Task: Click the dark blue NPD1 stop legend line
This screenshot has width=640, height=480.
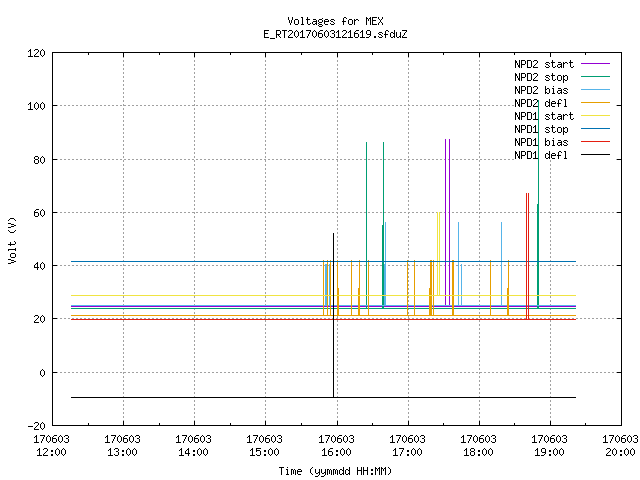Action: 595,129
